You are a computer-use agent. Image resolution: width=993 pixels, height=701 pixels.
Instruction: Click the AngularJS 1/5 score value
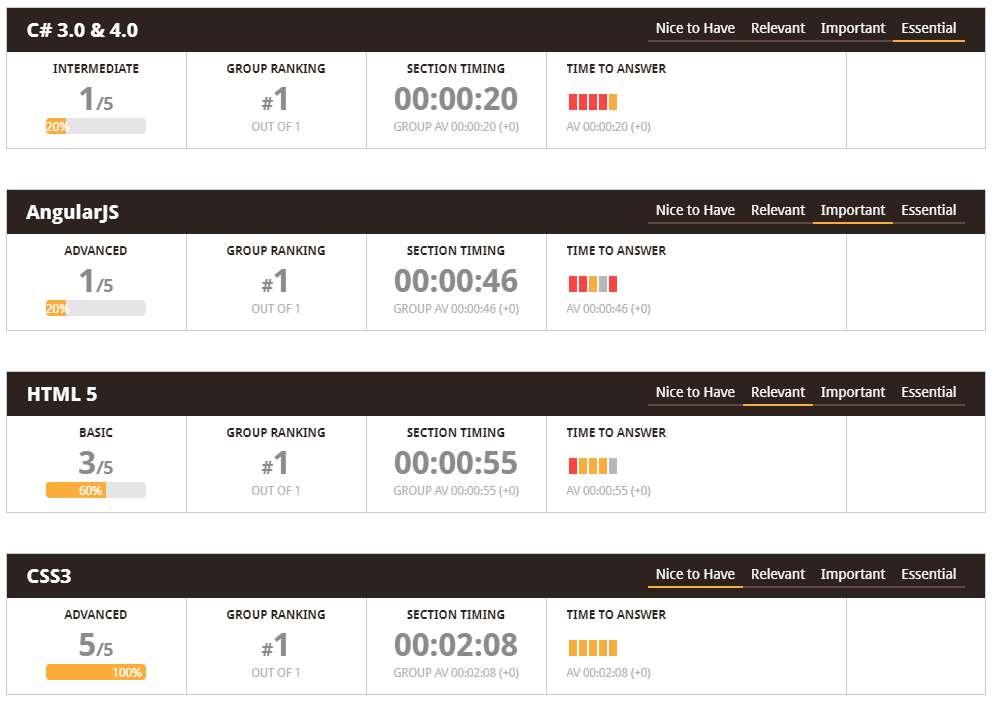point(96,281)
